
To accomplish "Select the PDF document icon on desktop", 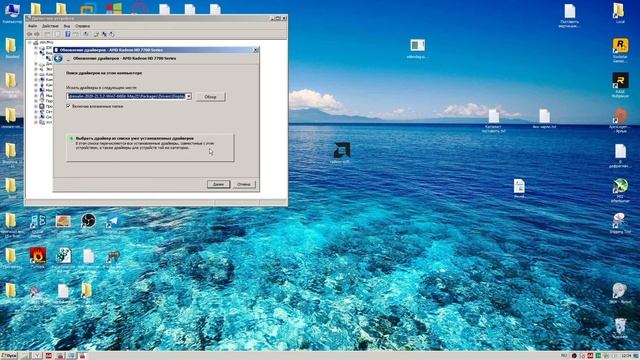I will point(519,189).
